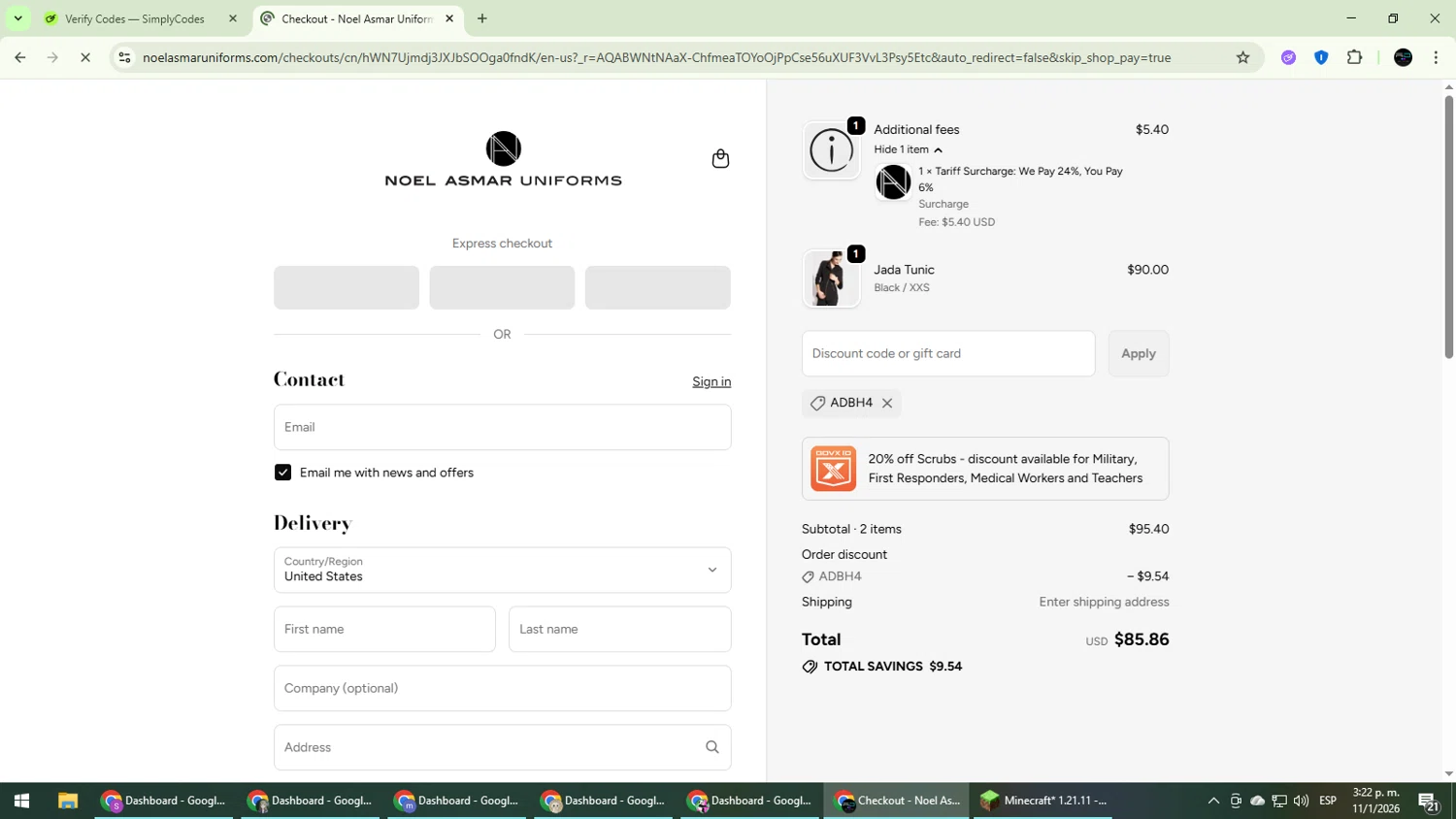Focus the First name field
The height and width of the screenshot is (819, 1456).
384,629
